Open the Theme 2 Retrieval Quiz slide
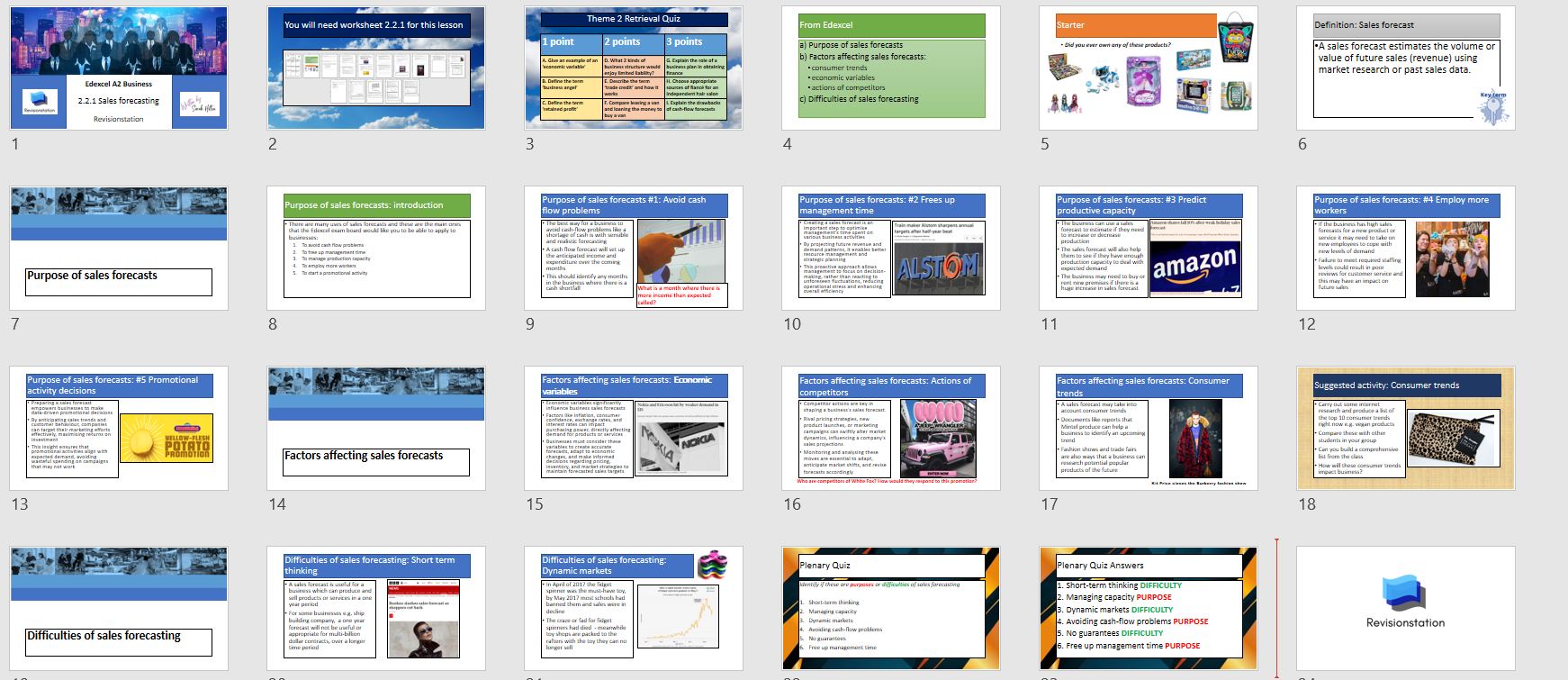This screenshot has height=680, width=1568. 634,68
